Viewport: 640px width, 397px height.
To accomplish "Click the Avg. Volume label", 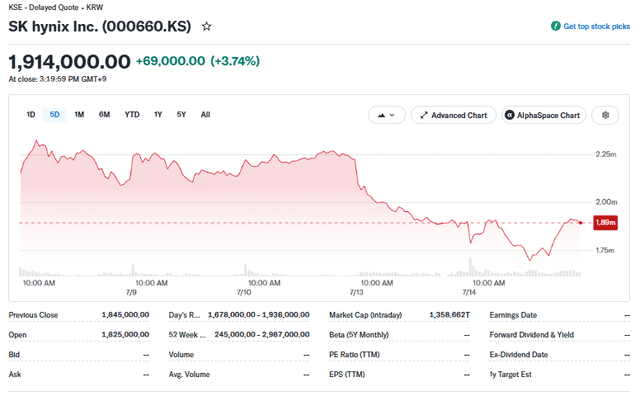I will click(189, 375).
